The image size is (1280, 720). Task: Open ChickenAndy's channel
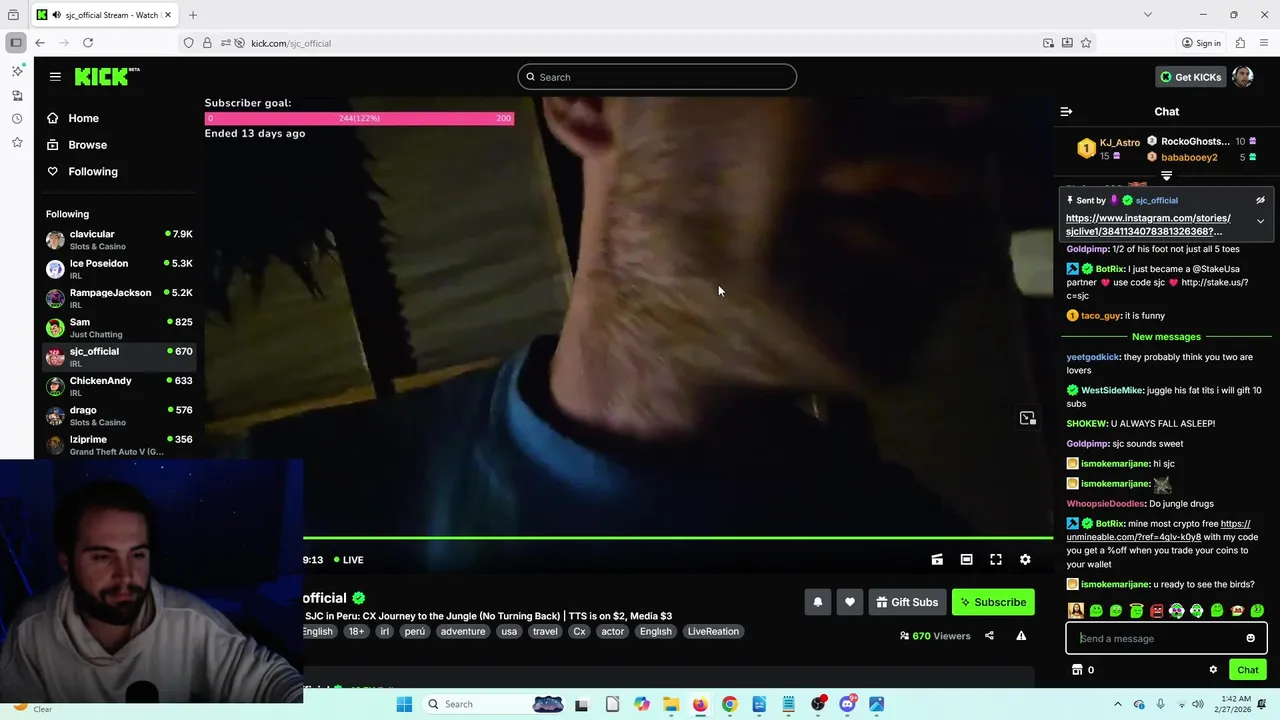point(119,386)
